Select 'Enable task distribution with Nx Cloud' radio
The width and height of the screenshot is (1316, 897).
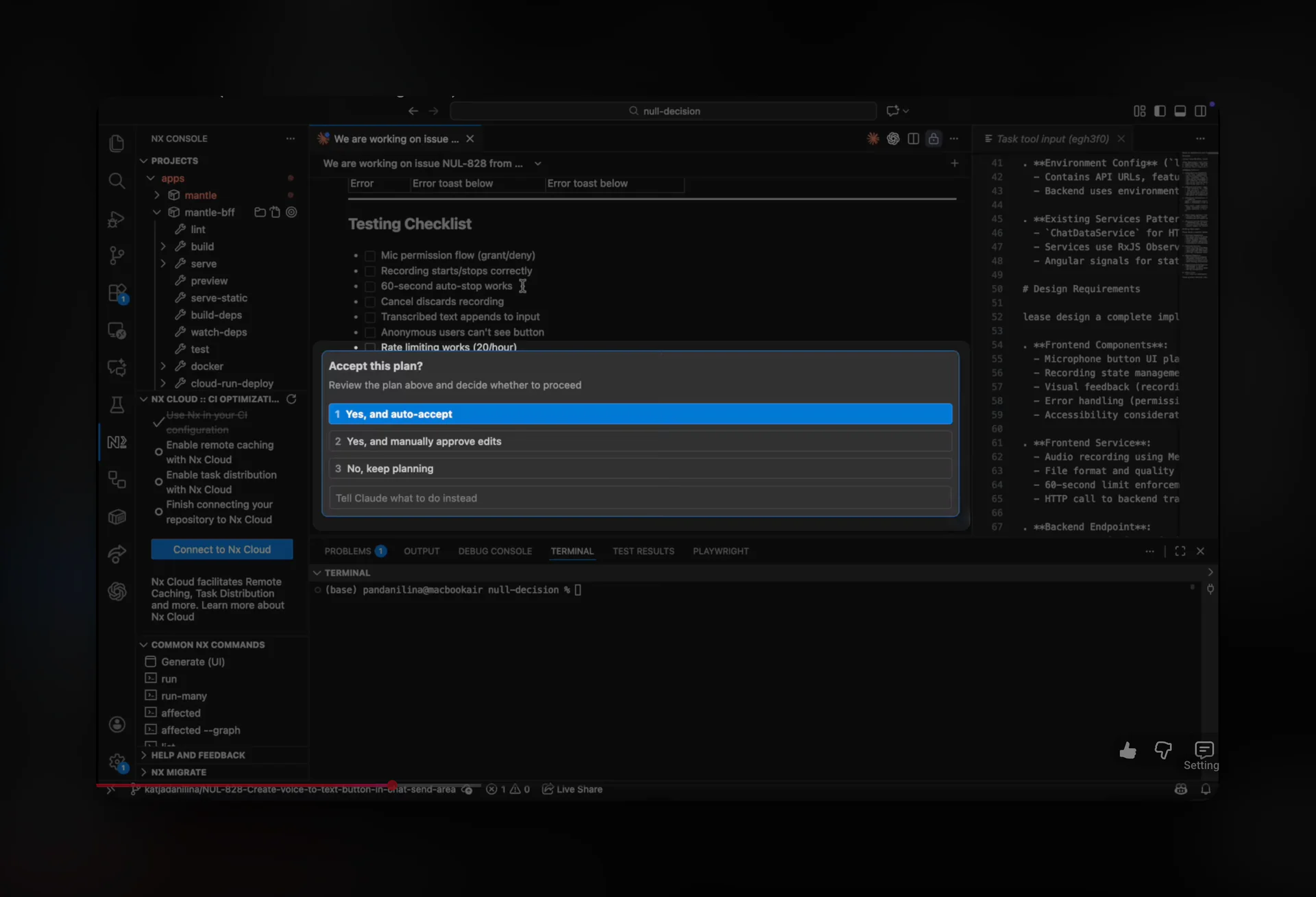(158, 482)
